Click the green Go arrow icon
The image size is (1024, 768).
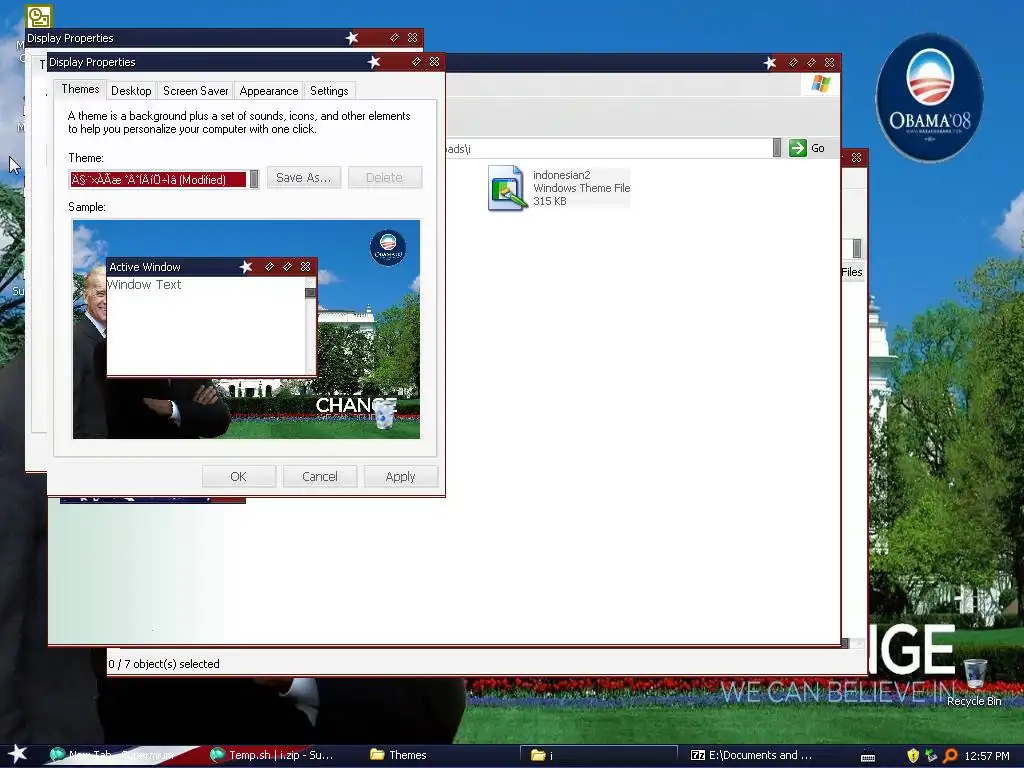(x=797, y=148)
